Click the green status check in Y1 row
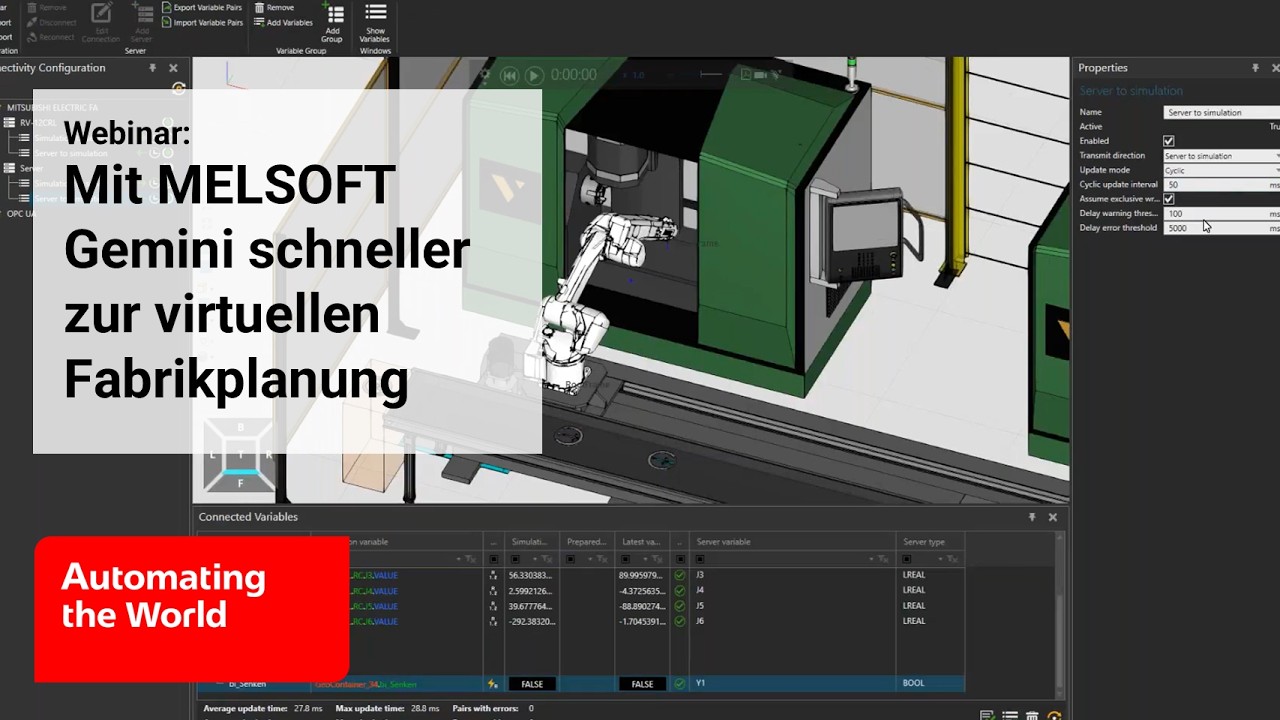The height and width of the screenshot is (720, 1280). (680, 684)
